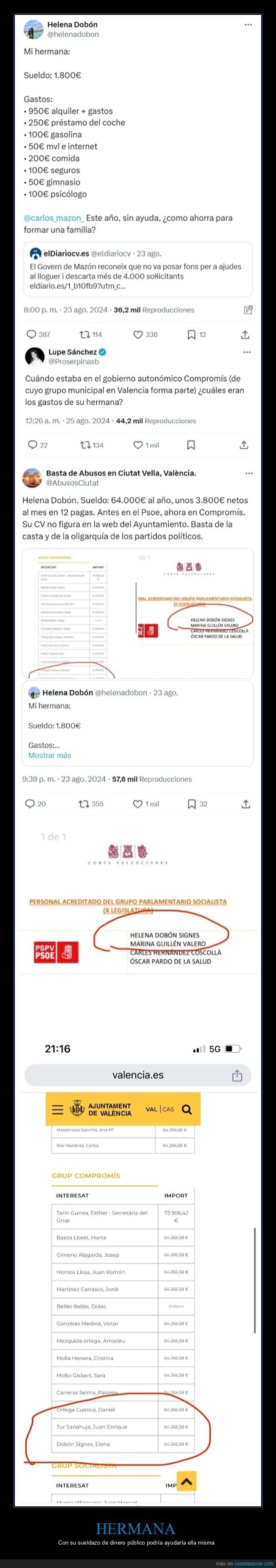Viewport: 276px width, 1568px height.
Task: Open the @carlos_mazon_ mention link
Action: click(x=54, y=218)
